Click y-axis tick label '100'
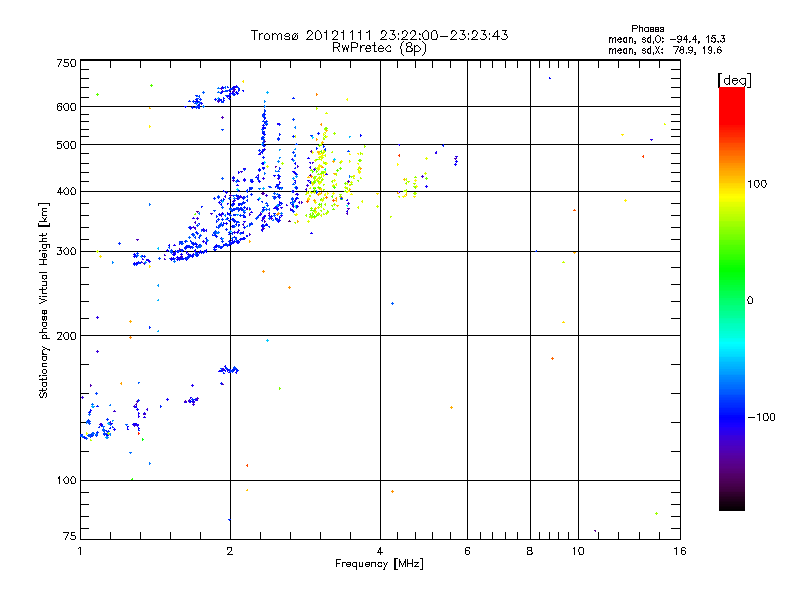800x600 pixels. point(66,480)
